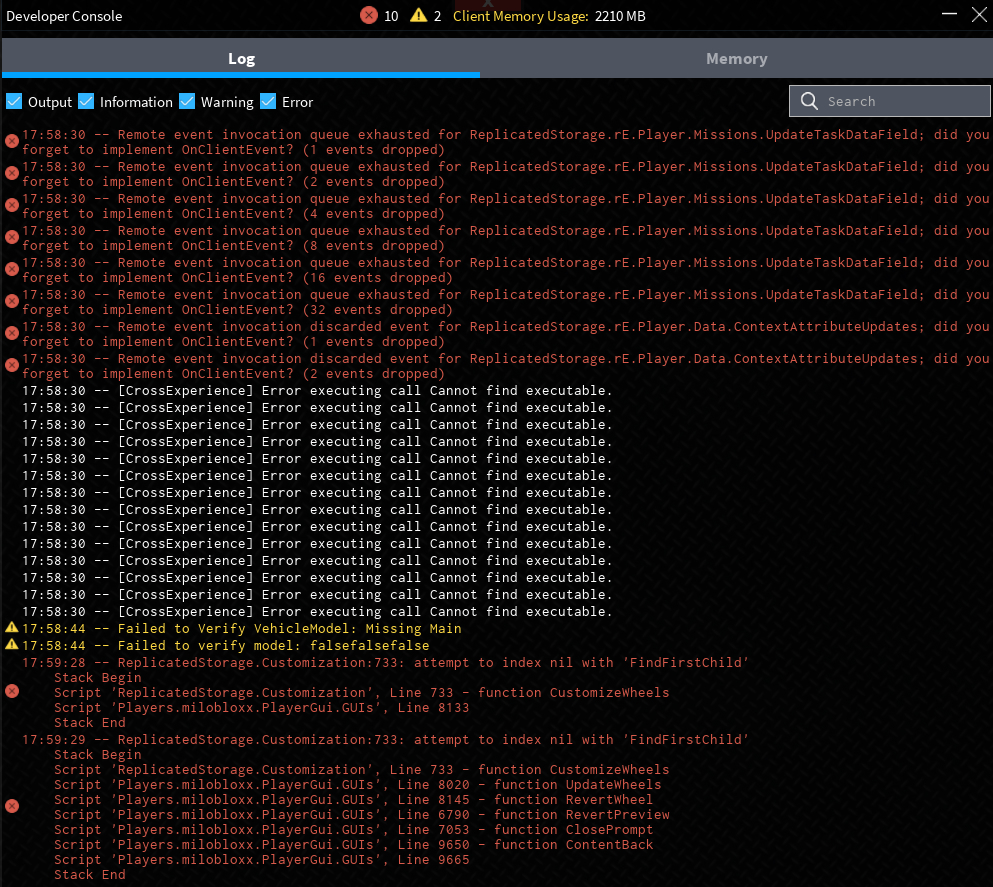Click warning icon beside 'Missing Main' message

coord(12,628)
